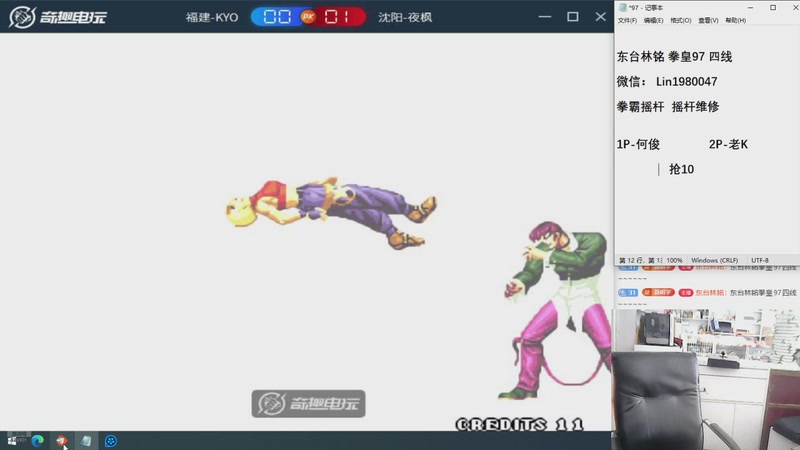Open the Windows Start button
Image resolution: width=800 pixels, height=450 pixels.
[x=12, y=441]
